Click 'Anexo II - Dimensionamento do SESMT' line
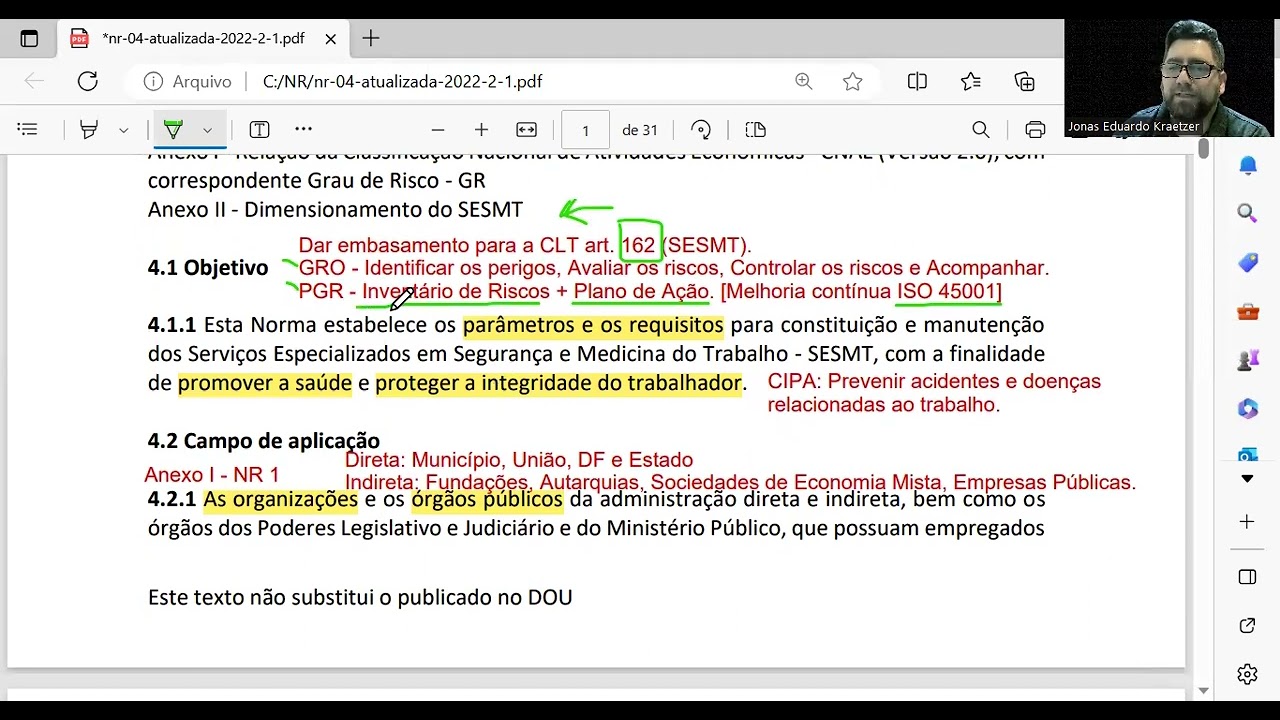The height and width of the screenshot is (720, 1280). (335, 210)
